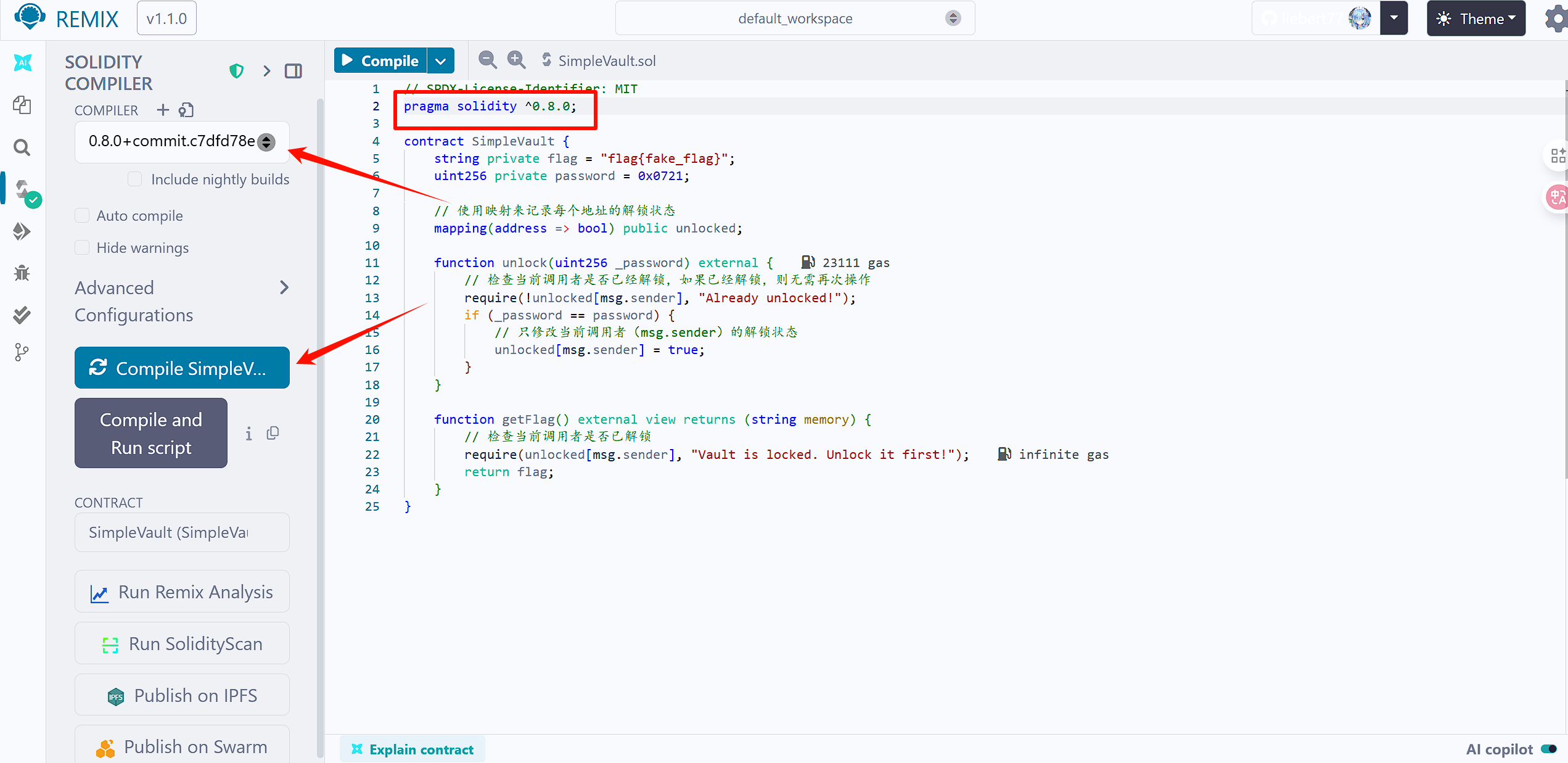Toggle the AI copilot switch
Screen dimensions: 1568x763
[x=1548, y=749]
